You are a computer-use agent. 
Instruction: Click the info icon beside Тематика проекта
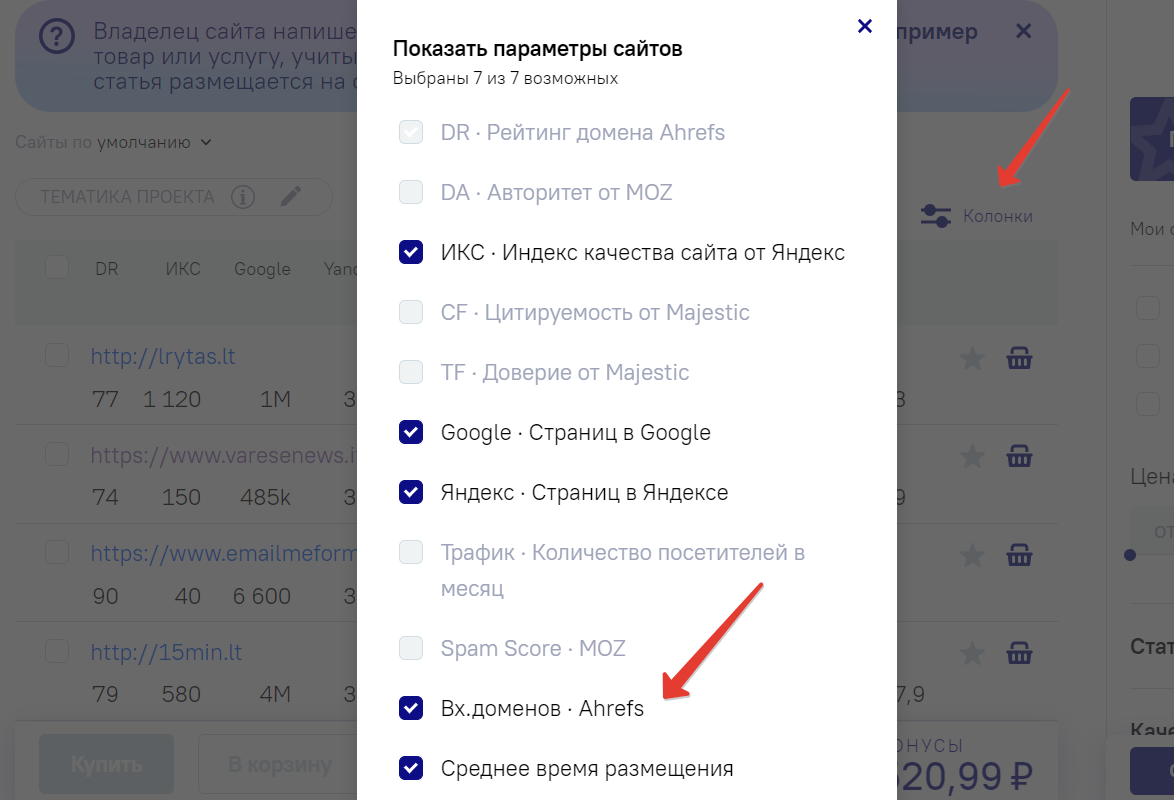pos(243,197)
